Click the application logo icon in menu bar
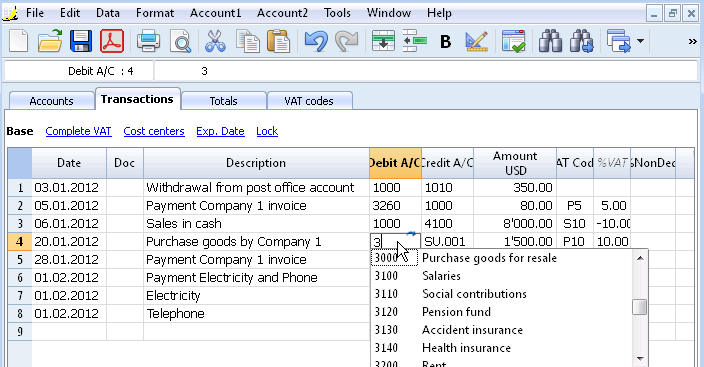 click(x=10, y=13)
